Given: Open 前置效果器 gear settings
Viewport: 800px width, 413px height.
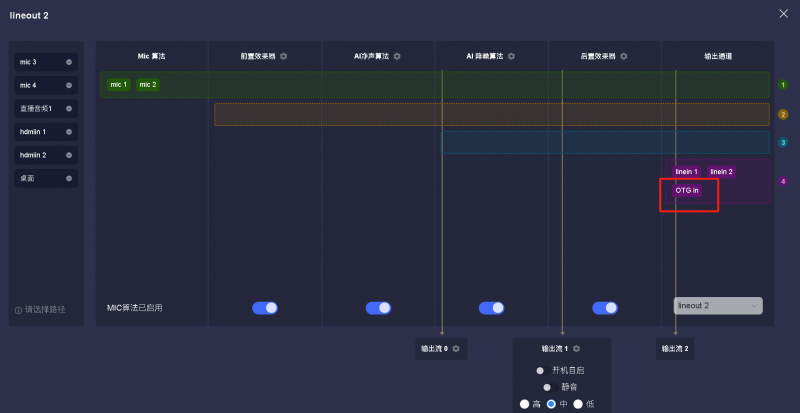Looking at the screenshot, I should click(x=283, y=56).
